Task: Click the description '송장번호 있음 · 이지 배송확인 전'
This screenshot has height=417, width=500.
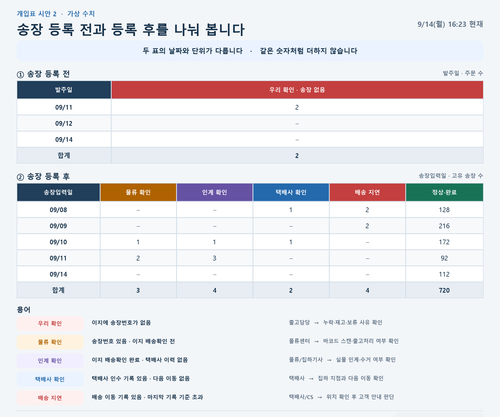Action: point(133,341)
